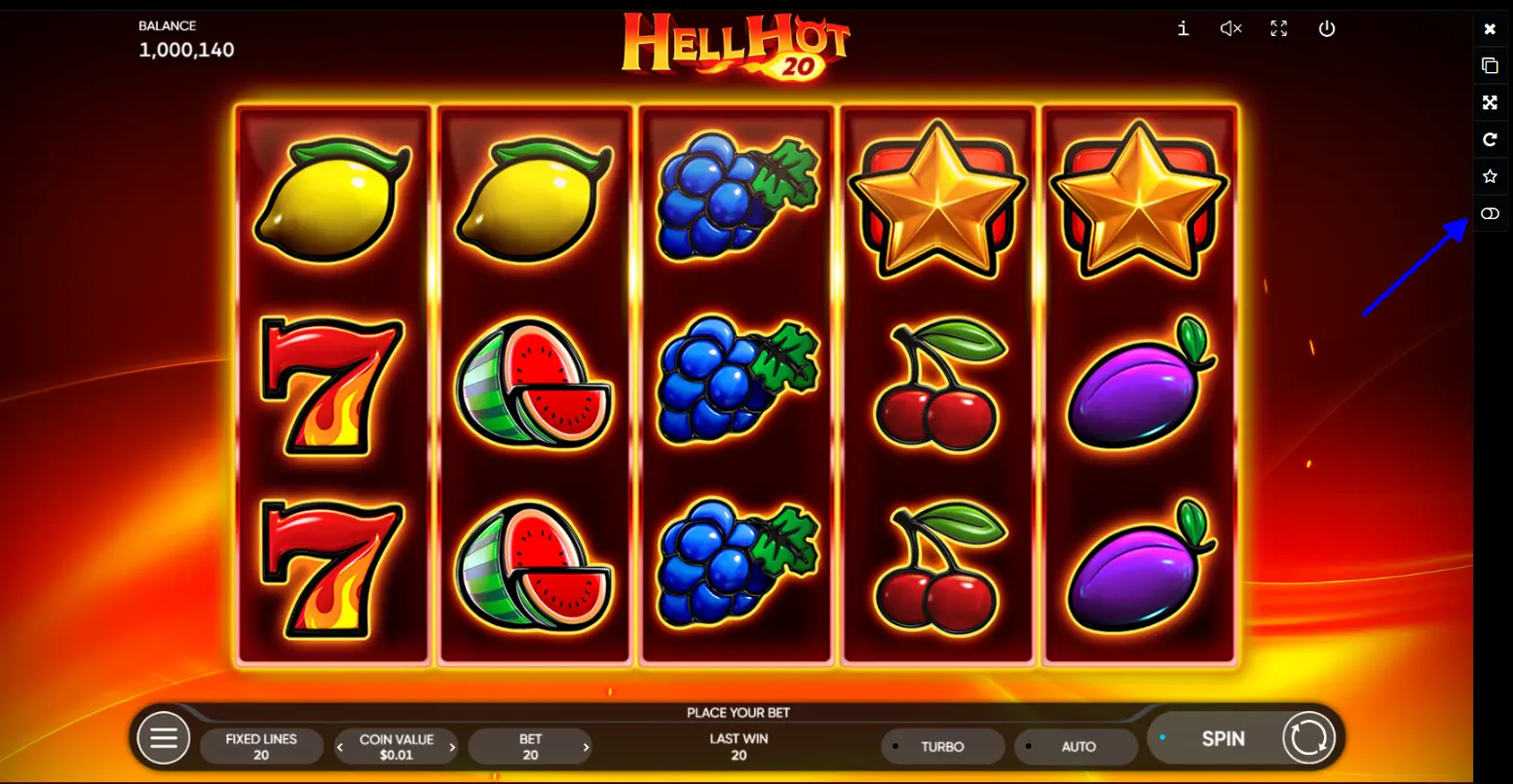
Task: Increase bet with the right arrow
Action: coord(586,748)
